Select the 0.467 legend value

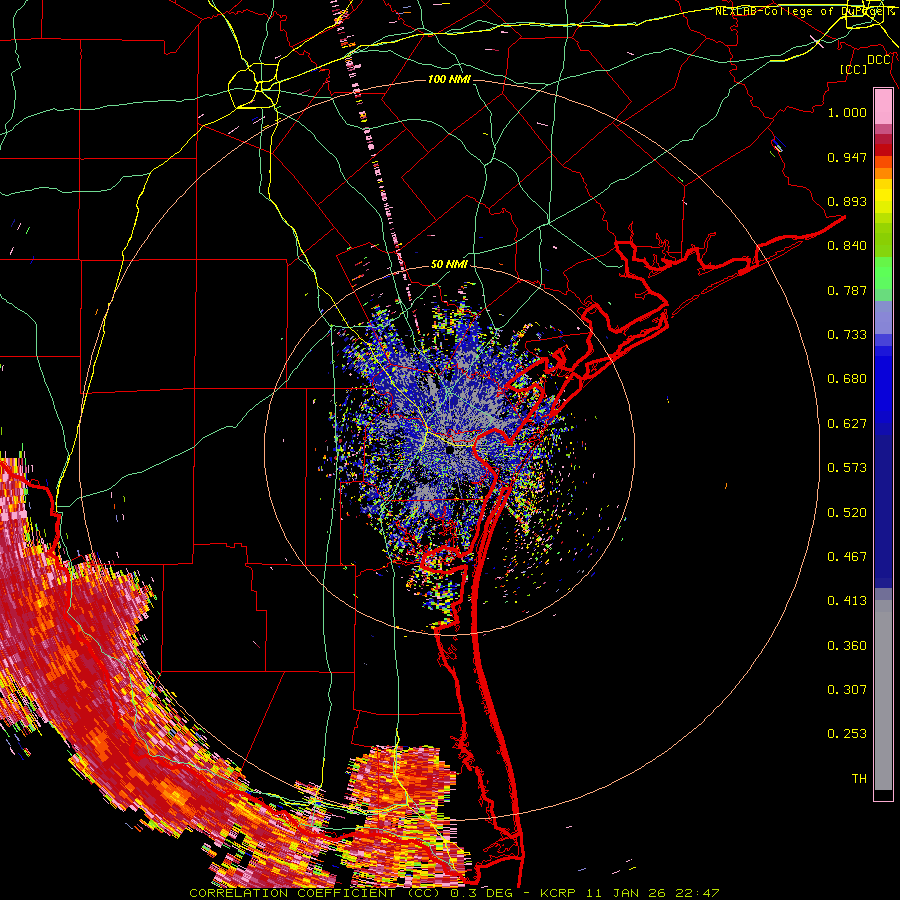pyautogui.click(x=847, y=557)
